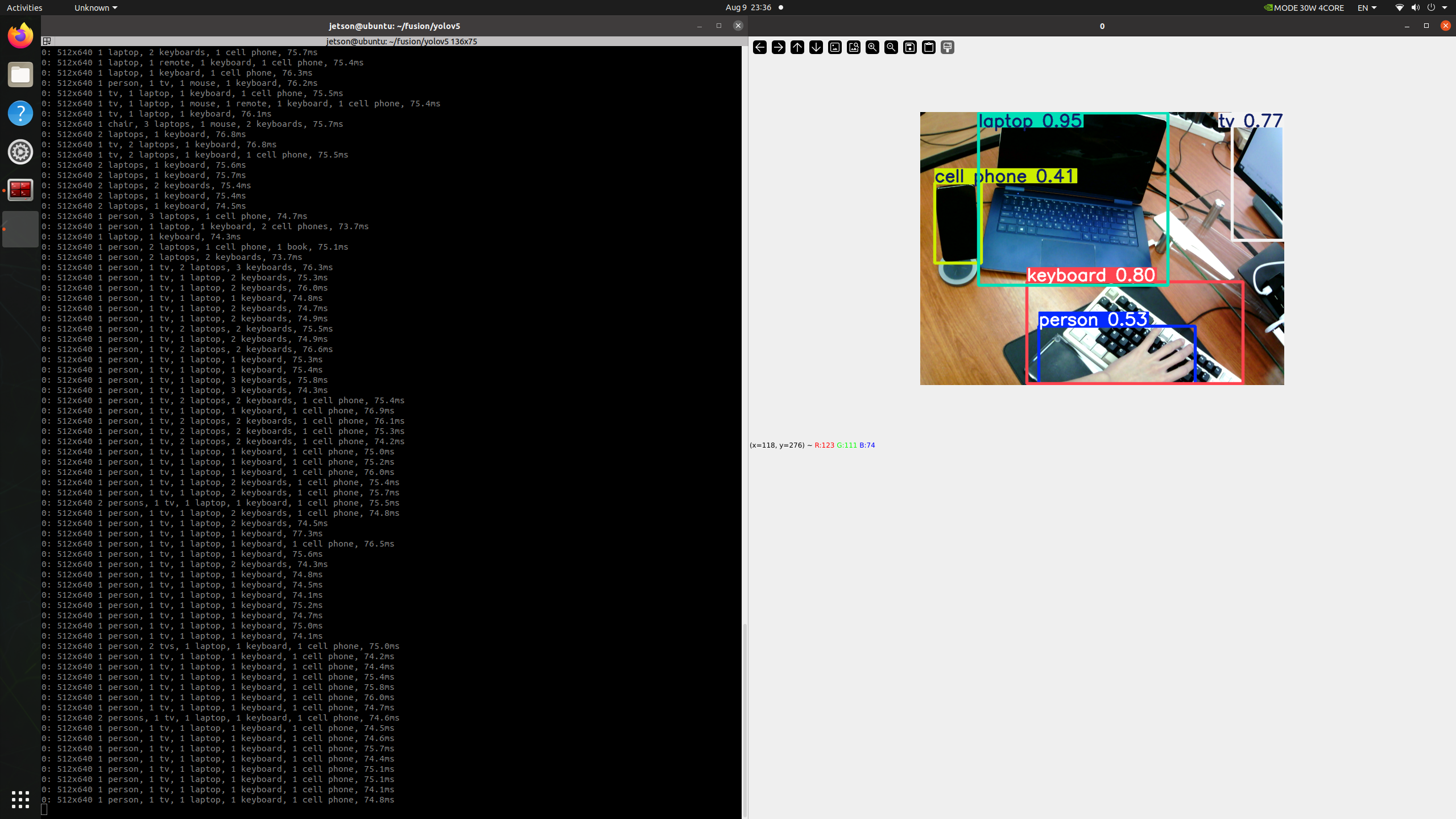Click the terminal line containing 1 book, 75.1ms

(195, 247)
